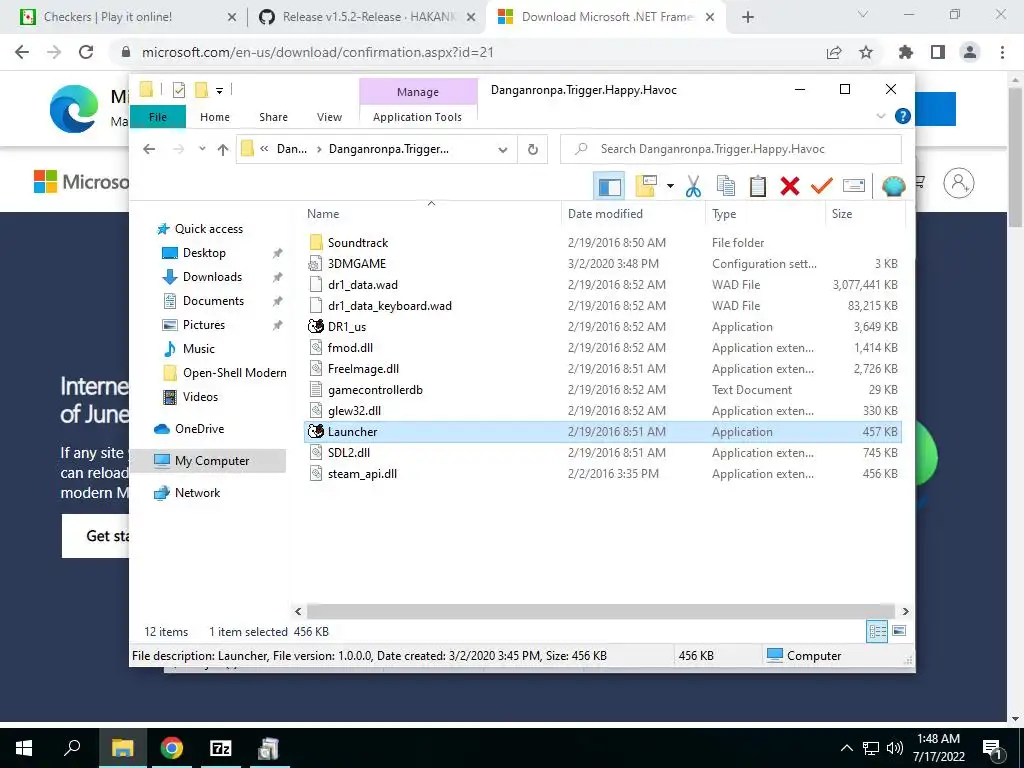The height and width of the screenshot is (768, 1024).
Task: Click the Copy toolbar icon
Action: coord(726,187)
